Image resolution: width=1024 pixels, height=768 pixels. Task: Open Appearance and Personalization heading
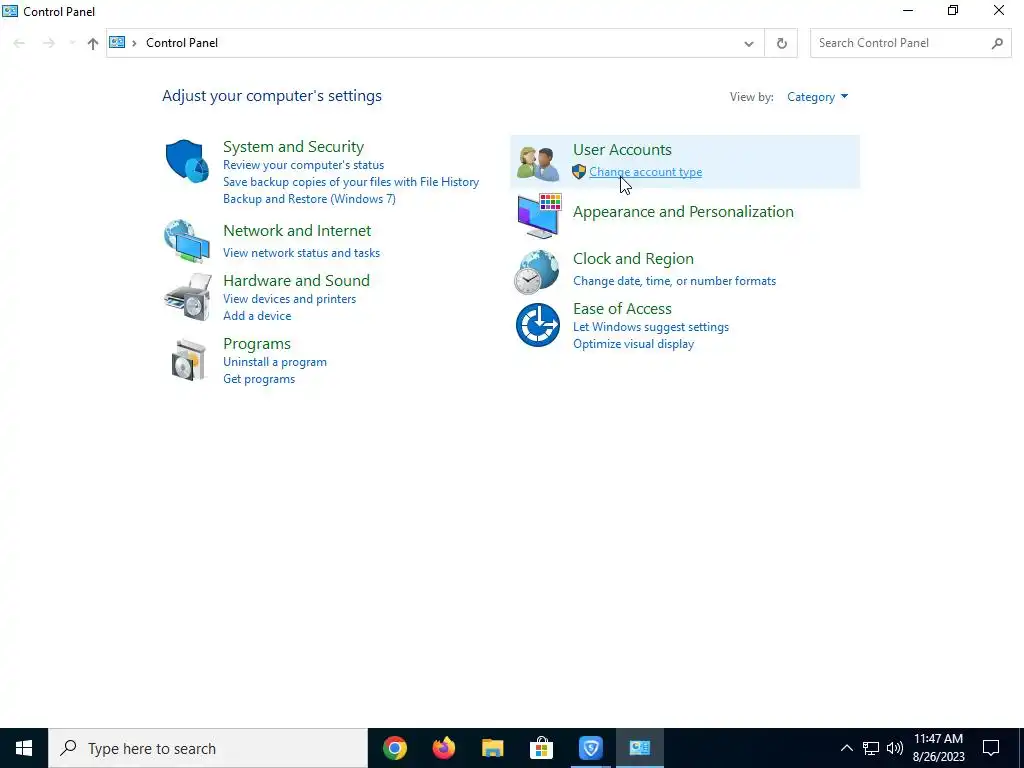683,212
